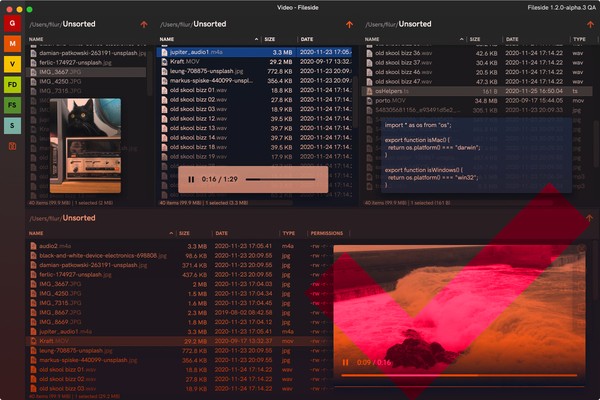Select IMG_8669.JPG in bottom pane

point(180,322)
